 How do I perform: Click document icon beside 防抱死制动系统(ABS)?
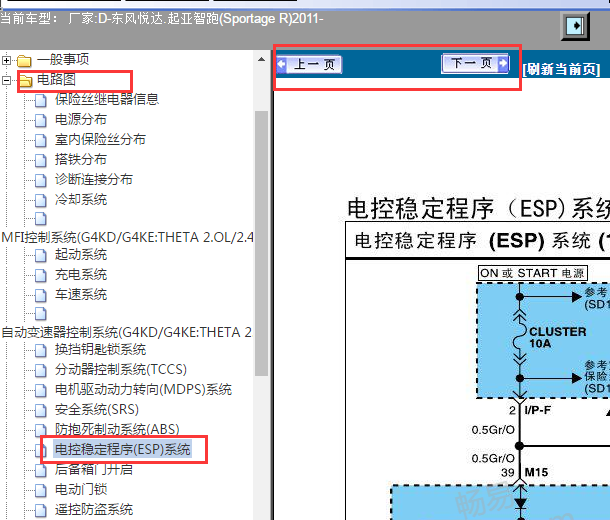(40, 430)
